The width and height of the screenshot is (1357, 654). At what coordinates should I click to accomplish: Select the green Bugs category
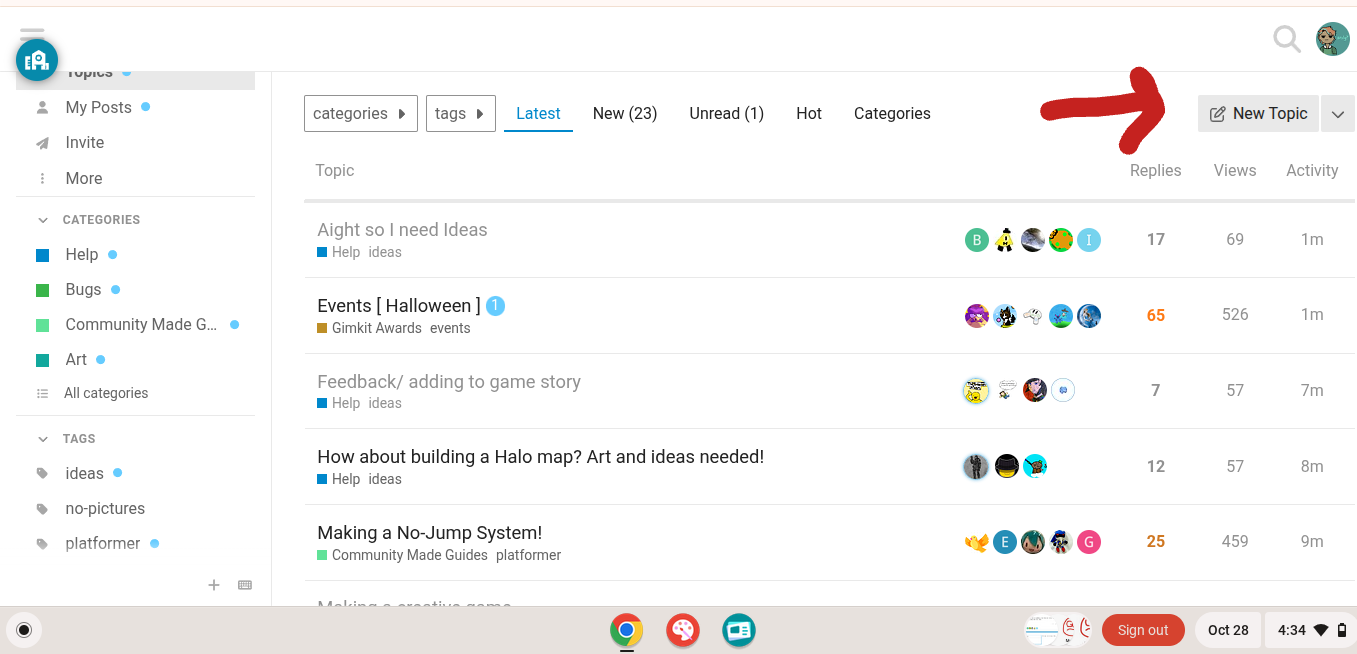pos(82,290)
